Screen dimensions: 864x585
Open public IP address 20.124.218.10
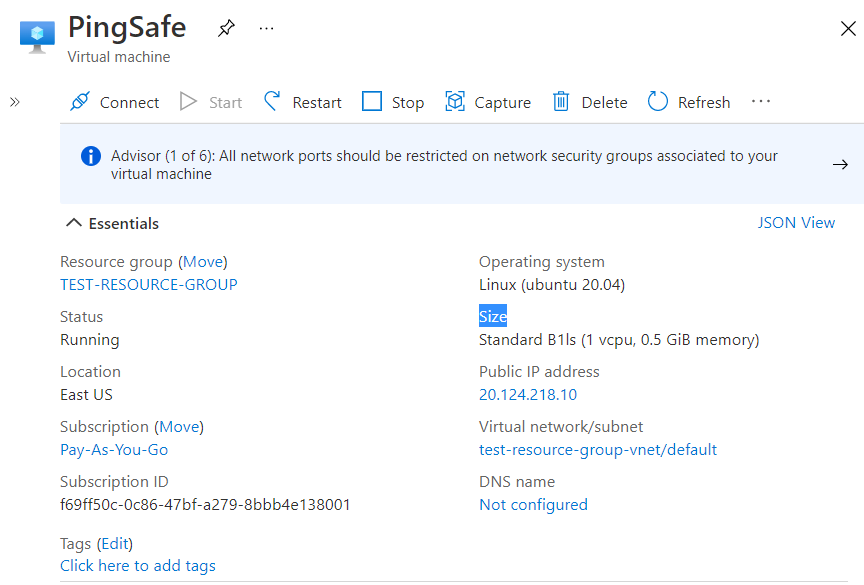(x=527, y=395)
